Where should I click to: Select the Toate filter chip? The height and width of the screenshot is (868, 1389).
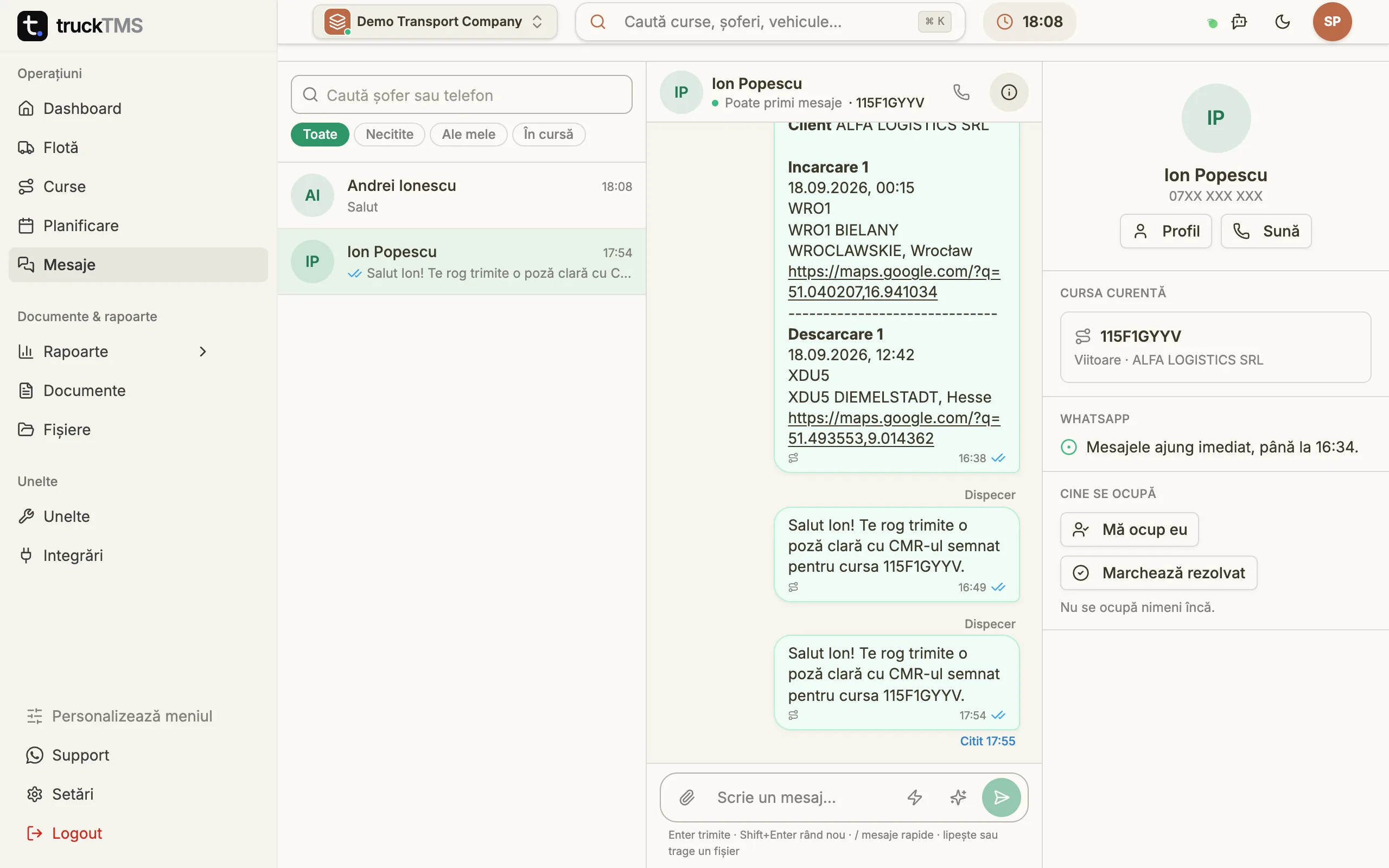coord(320,135)
